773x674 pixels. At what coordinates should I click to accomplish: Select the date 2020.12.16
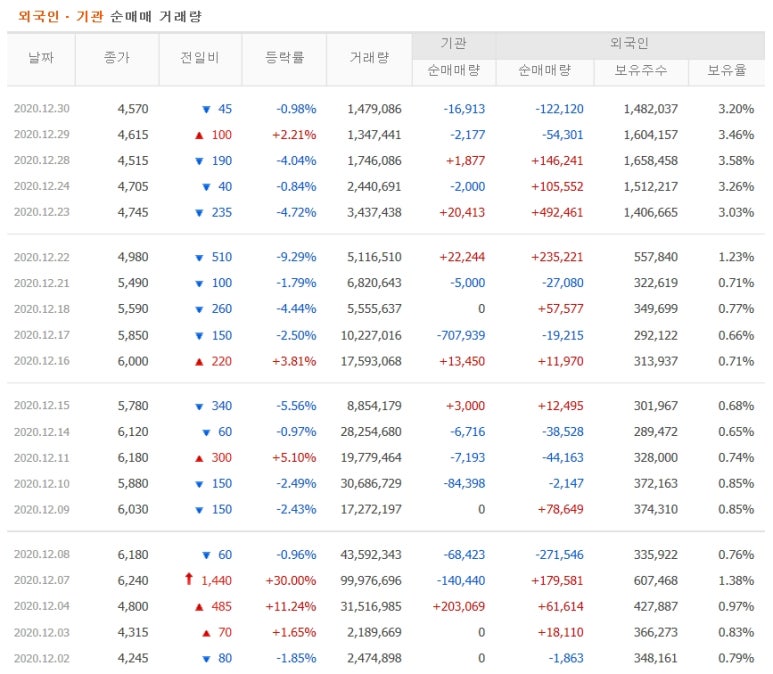pyautogui.click(x=42, y=361)
